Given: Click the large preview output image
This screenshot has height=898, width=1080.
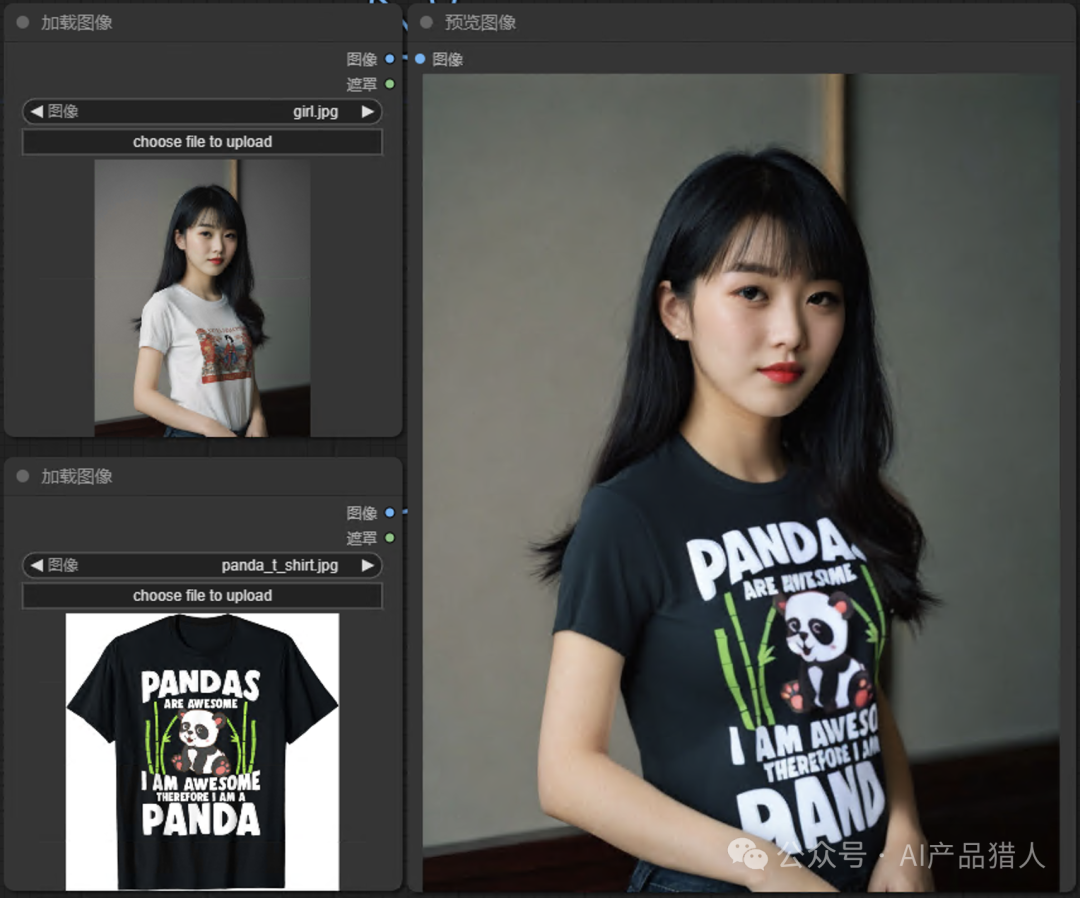Looking at the screenshot, I should 741,482.
